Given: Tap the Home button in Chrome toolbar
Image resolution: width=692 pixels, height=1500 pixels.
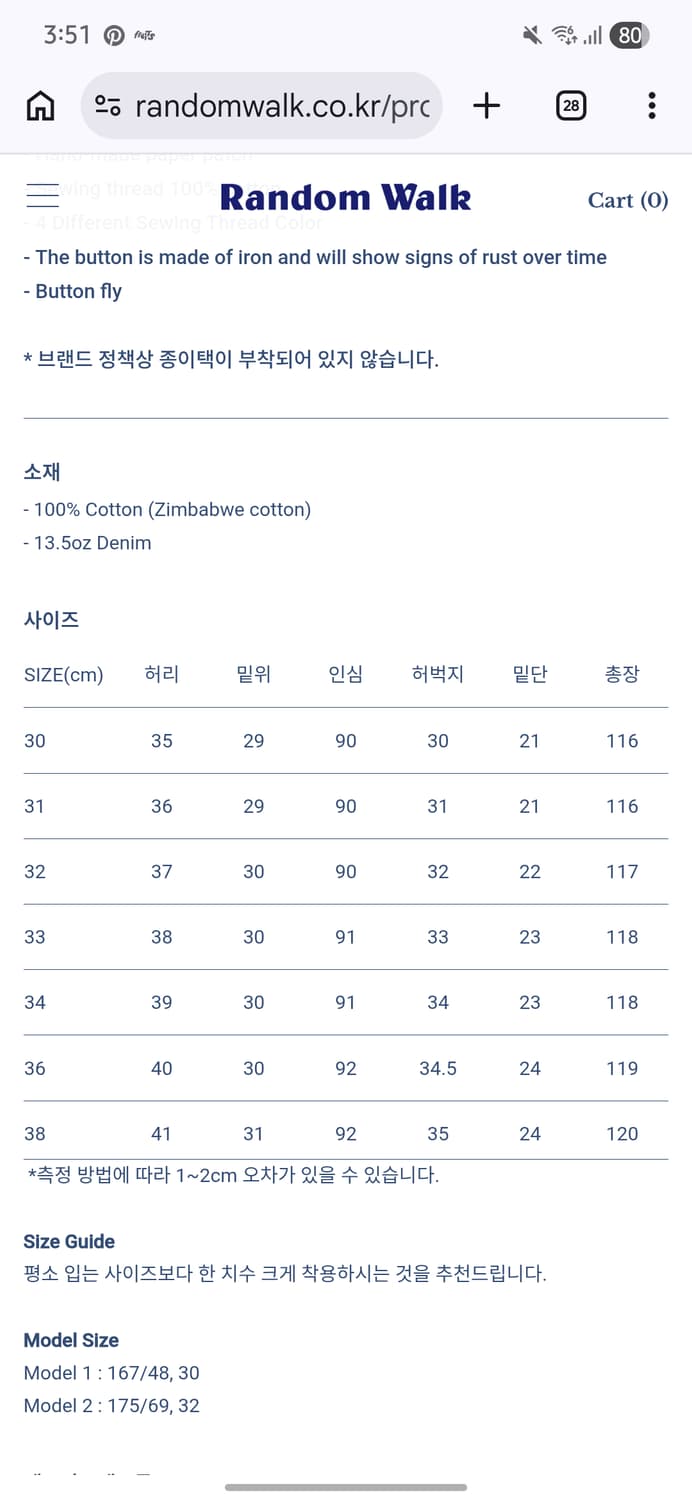Looking at the screenshot, I should click(40, 105).
